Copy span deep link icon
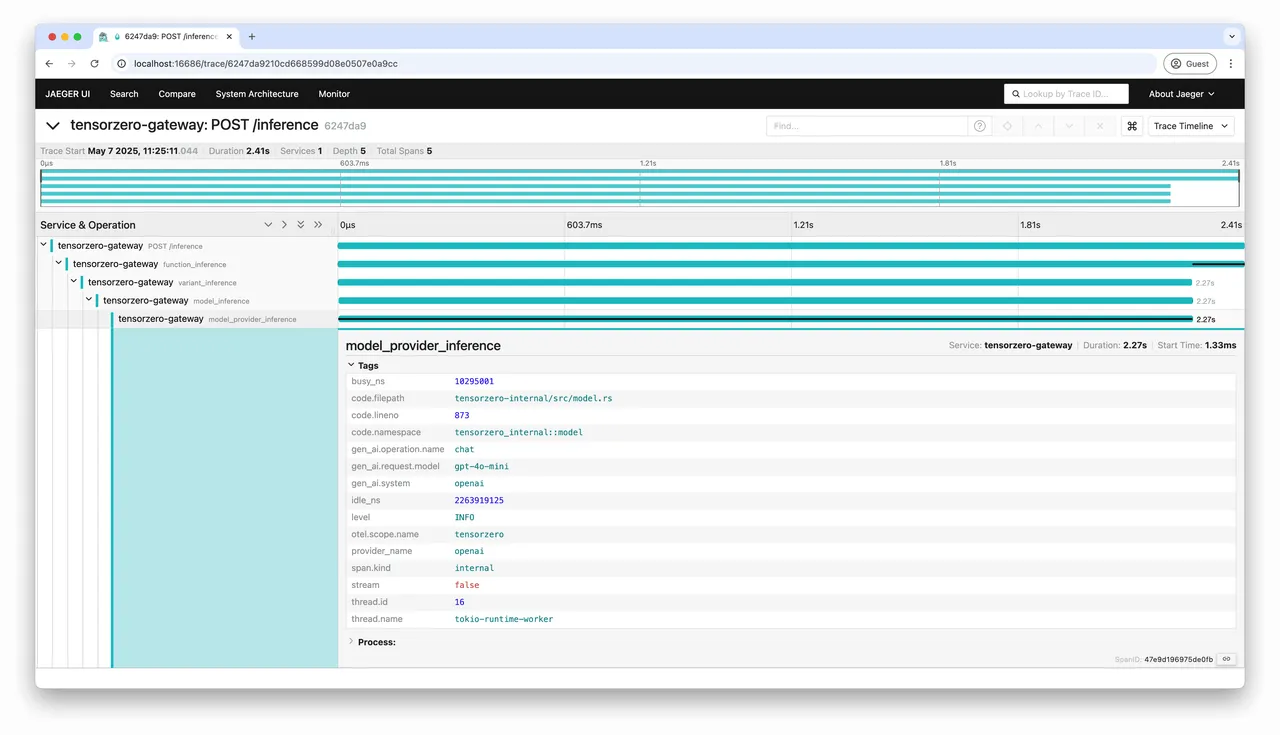The image size is (1280, 735). coord(1226,659)
